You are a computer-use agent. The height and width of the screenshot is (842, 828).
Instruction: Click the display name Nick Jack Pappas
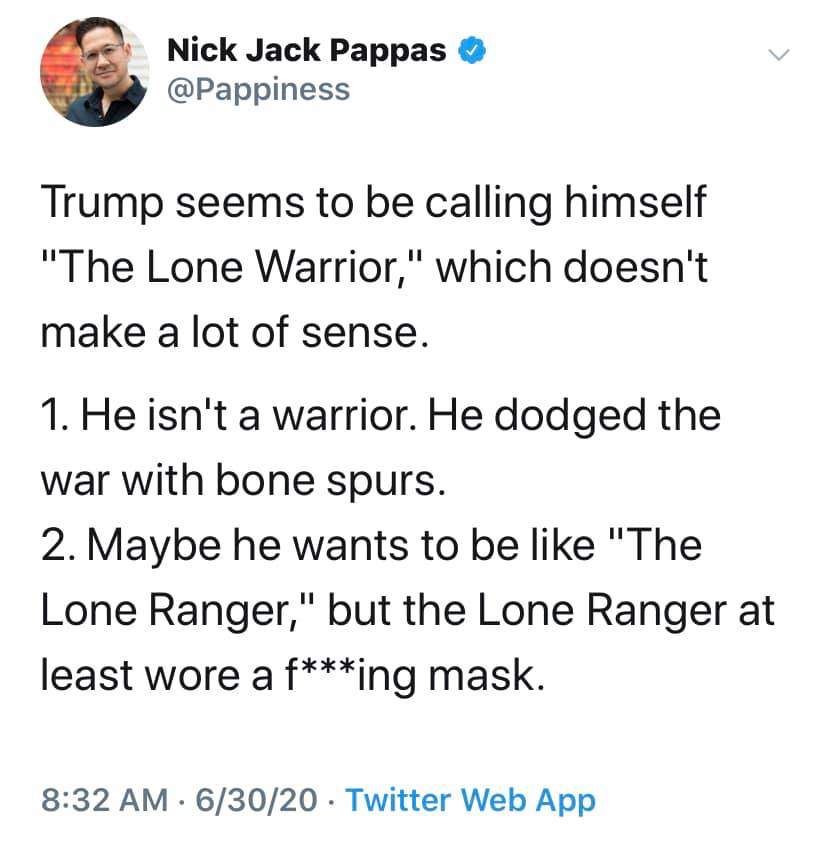(306, 50)
